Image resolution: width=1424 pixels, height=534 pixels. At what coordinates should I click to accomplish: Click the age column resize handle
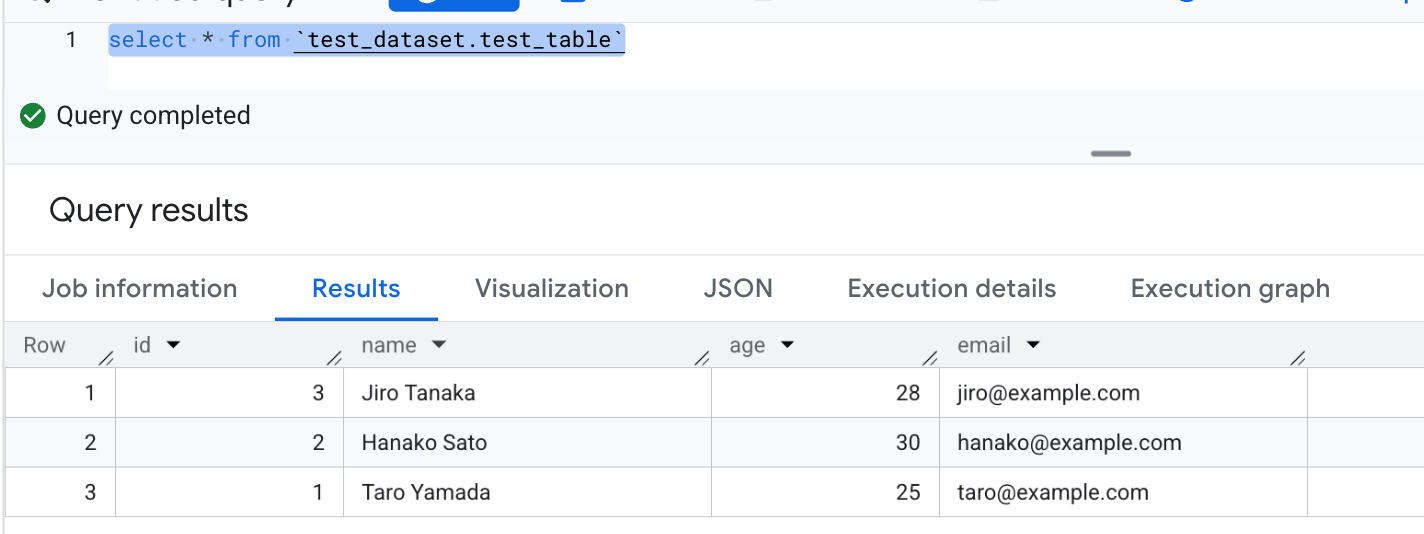[x=930, y=357]
